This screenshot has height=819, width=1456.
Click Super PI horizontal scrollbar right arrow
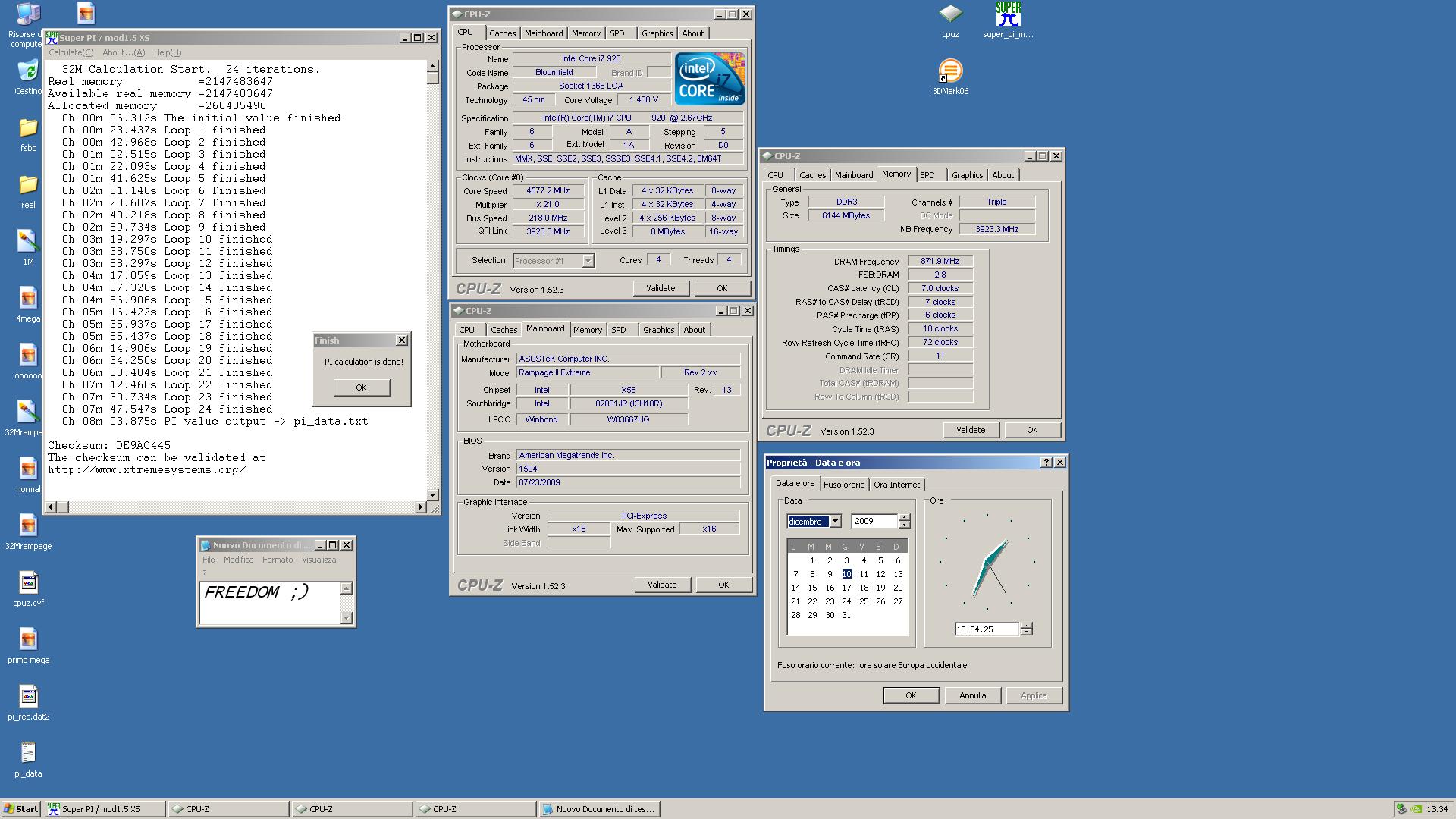421,507
